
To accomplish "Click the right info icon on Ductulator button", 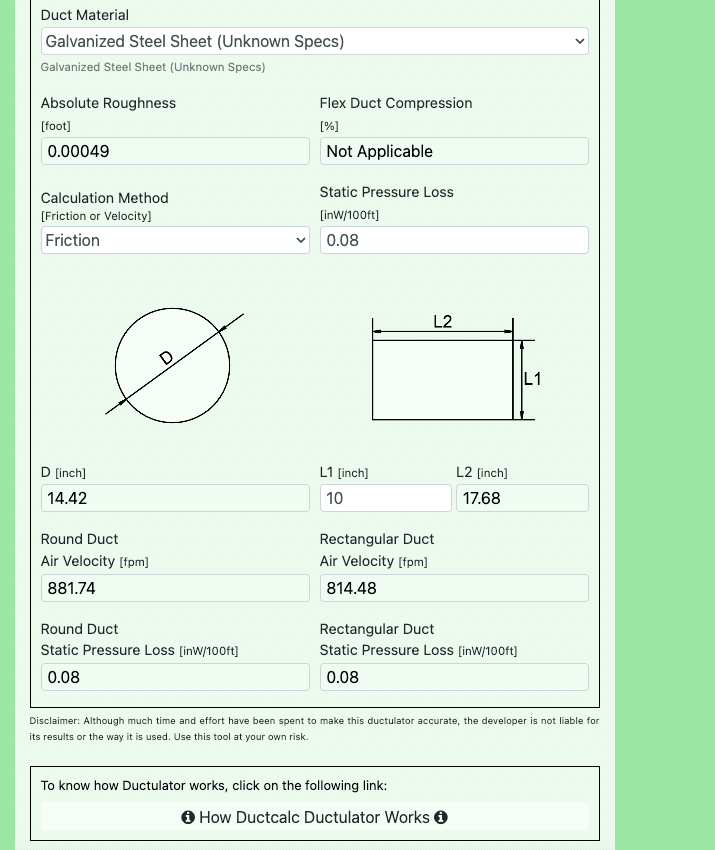I will click(x=441, y=817).
